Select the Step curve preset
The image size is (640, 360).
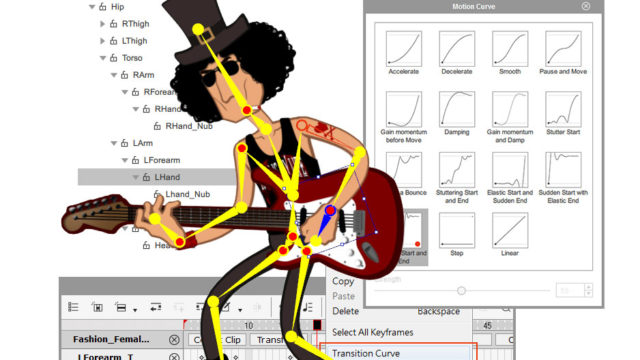[x=457, y=230]
